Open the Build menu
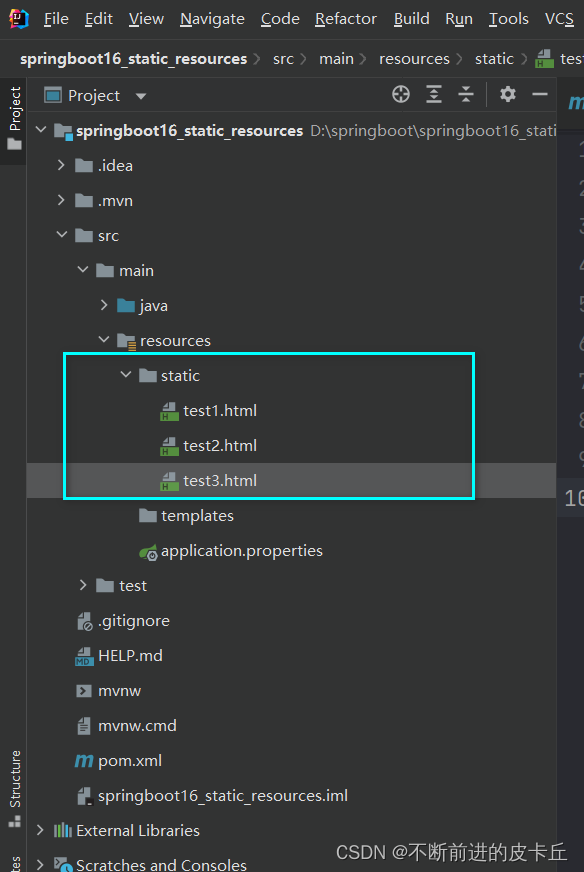584x872 pixels. [x=411, y=19]
